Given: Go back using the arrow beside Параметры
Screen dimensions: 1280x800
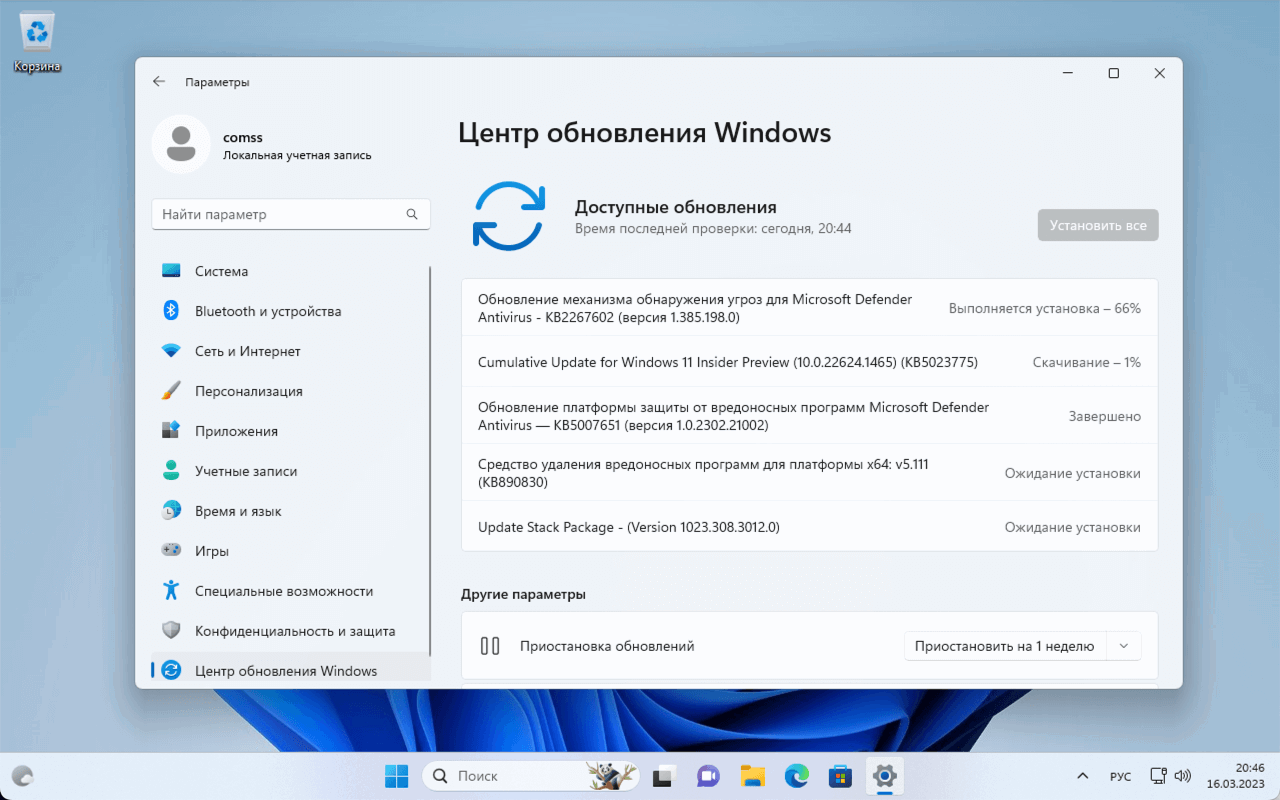Looking at the screenshot, I should coord(159,82).
